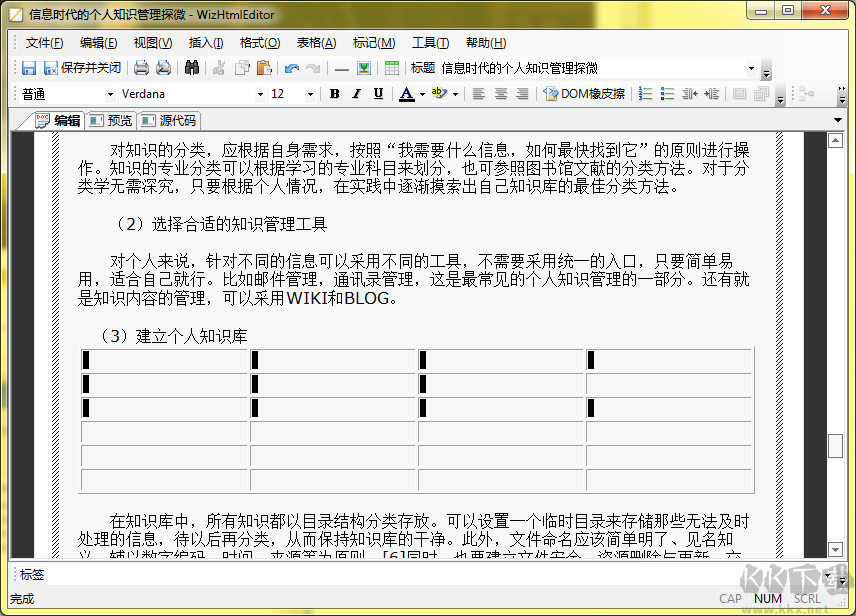Open the highlight color dropdown arrow
The image size is (856, 616).
click(455, 94)
